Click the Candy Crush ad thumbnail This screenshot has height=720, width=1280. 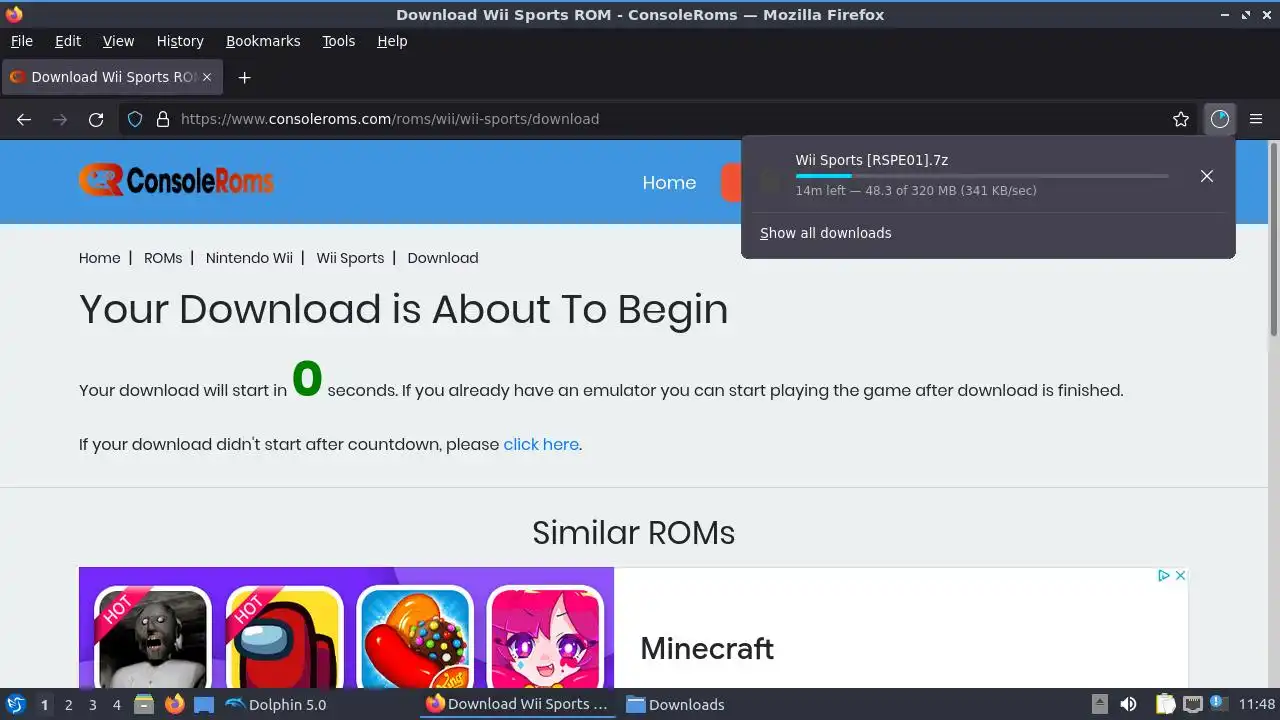(415, 637)
